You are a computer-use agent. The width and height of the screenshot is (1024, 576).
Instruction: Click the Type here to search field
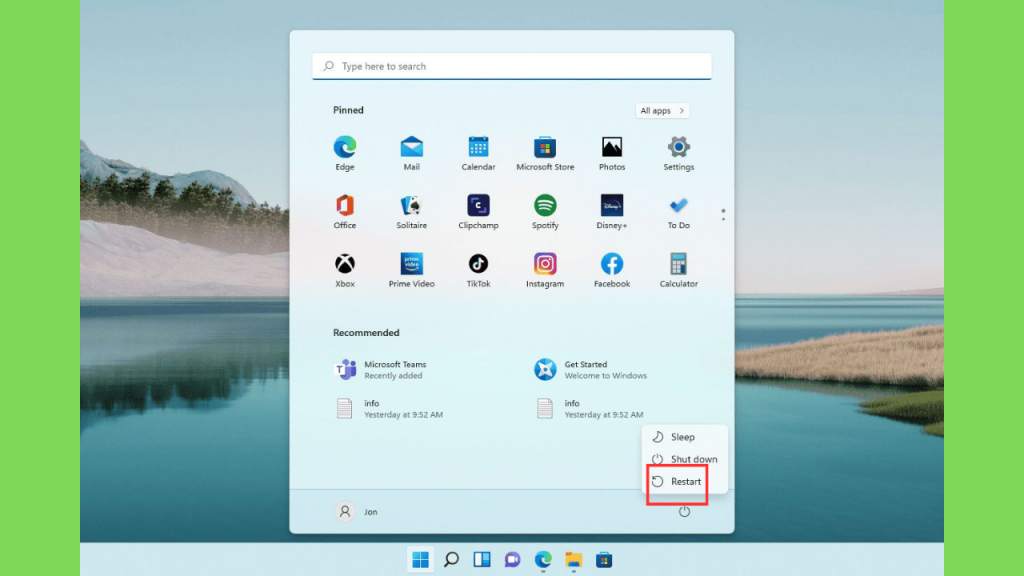(x=511, y=66)
